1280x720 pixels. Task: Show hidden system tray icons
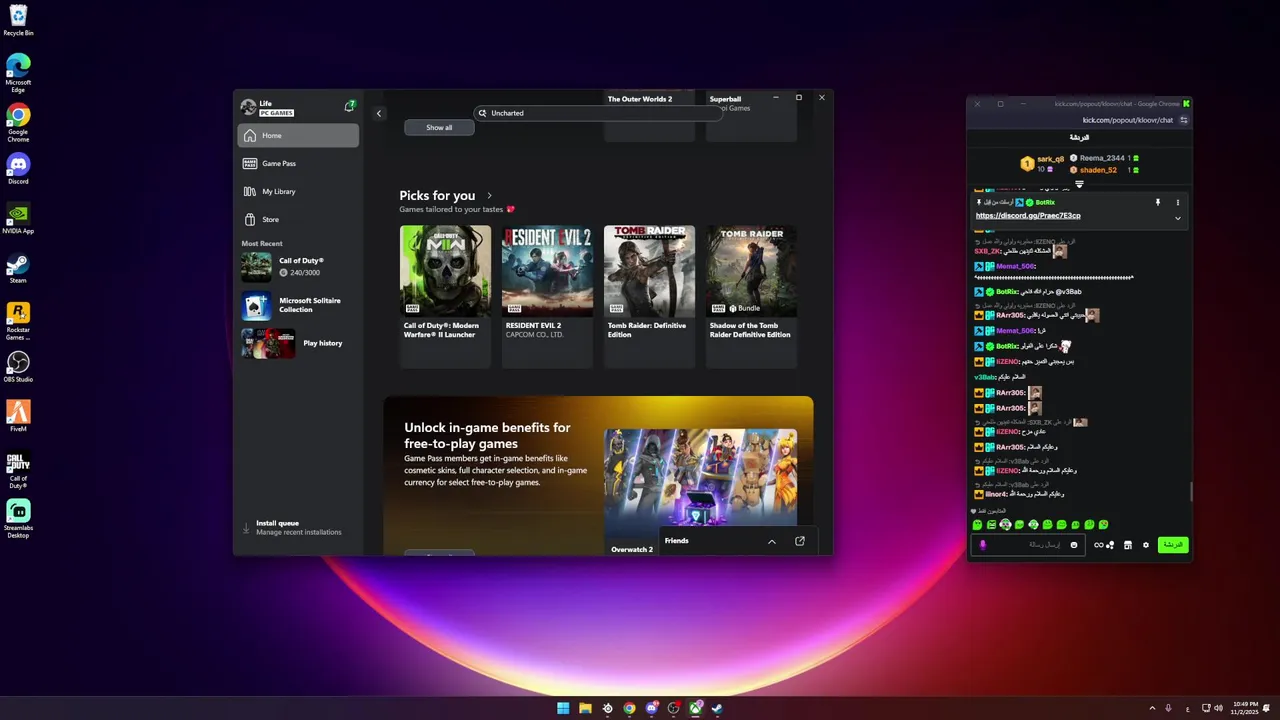tap(1151, 708)
